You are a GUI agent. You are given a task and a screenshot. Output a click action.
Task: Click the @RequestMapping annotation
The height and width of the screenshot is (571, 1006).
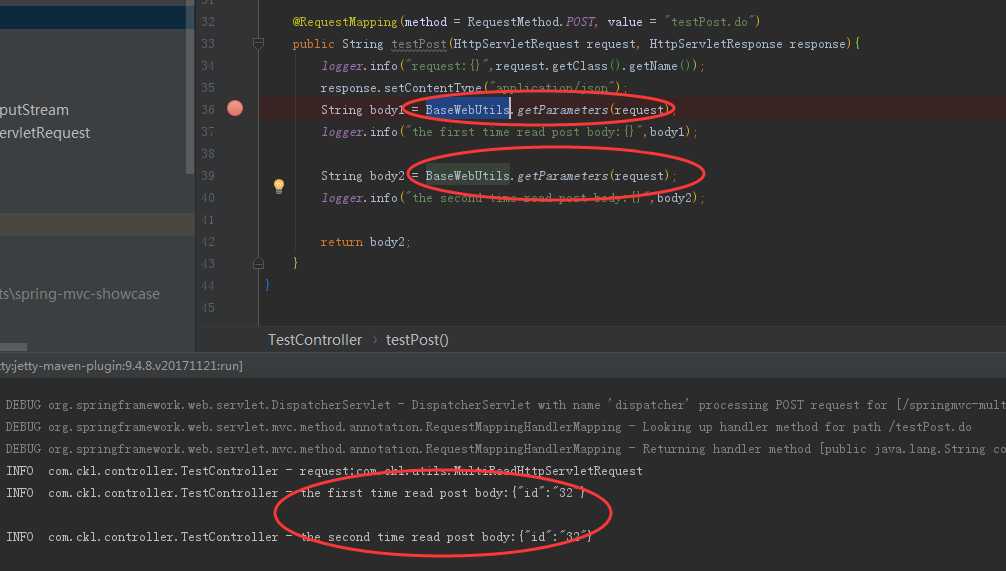tap(345, 22)
